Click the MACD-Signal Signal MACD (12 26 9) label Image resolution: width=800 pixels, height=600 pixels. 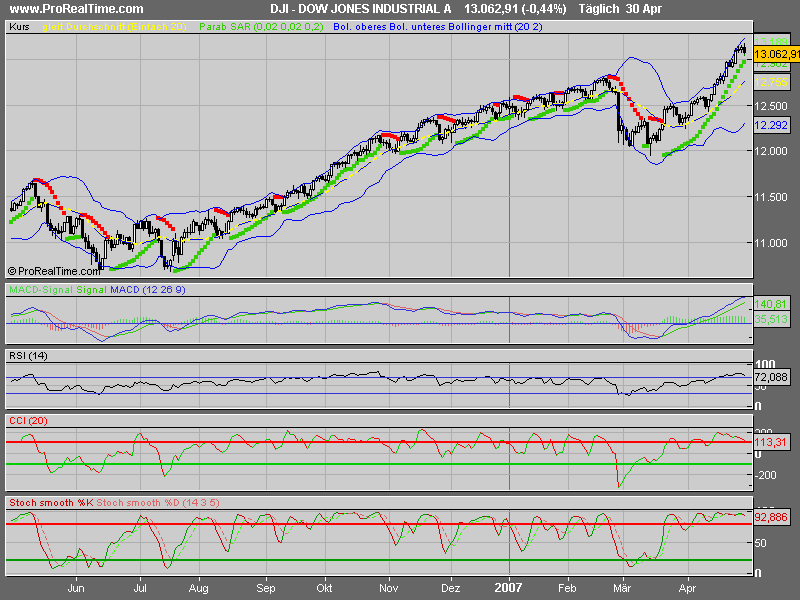point(97,290)
